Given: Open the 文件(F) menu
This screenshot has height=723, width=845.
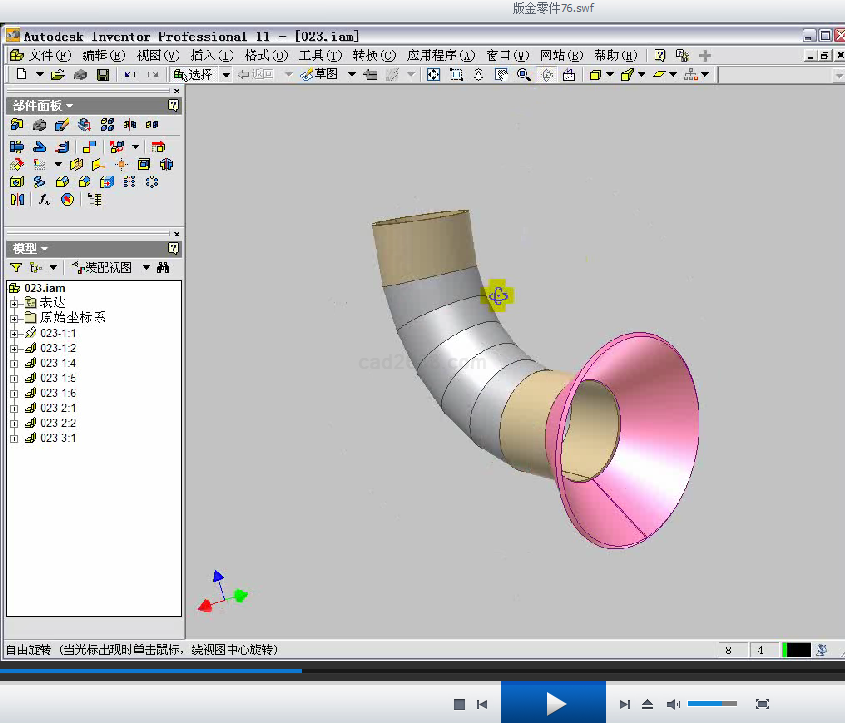Looking at the screenshot, I should pos(48,55).
